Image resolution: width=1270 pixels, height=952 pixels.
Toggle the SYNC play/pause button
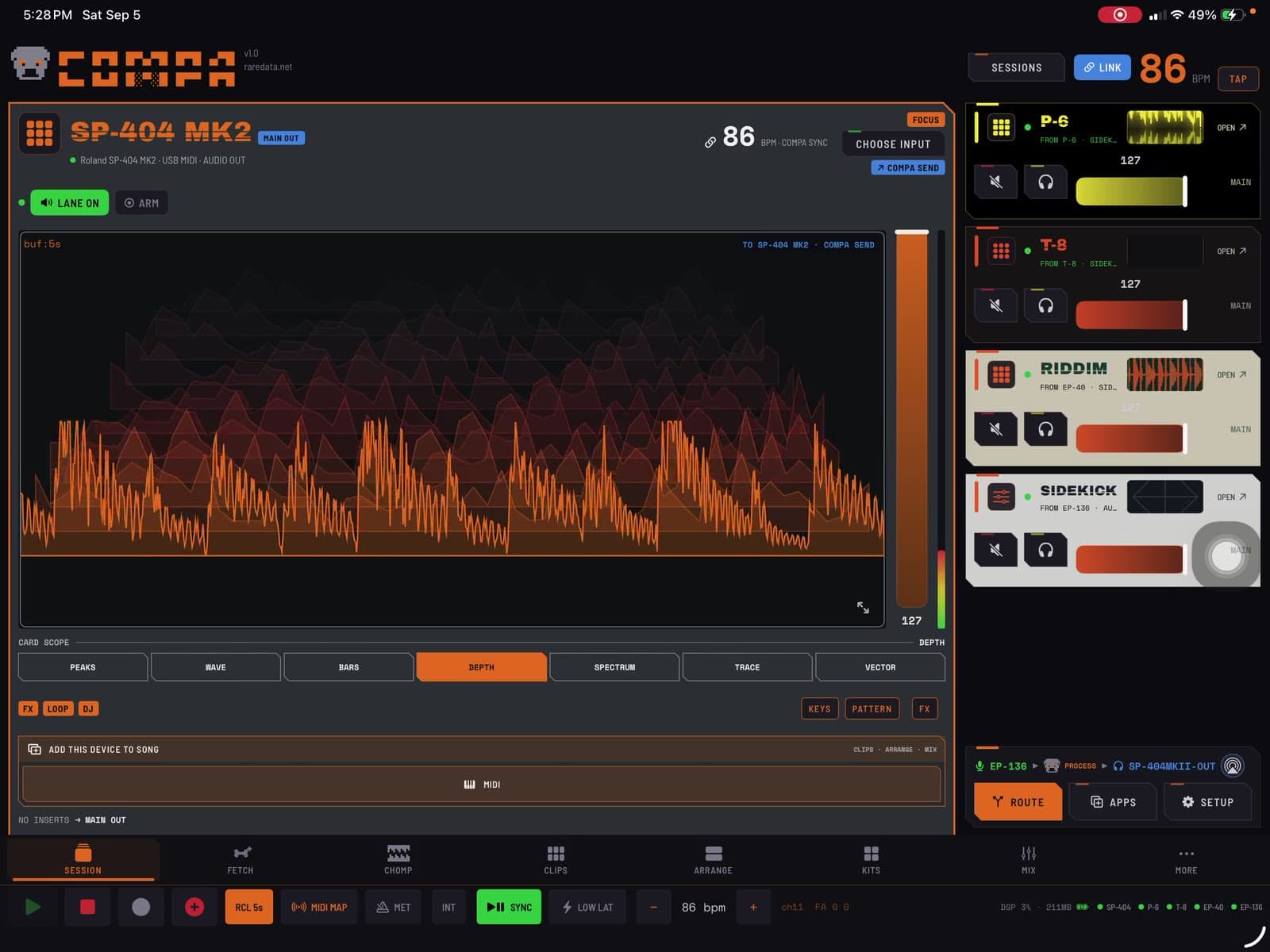coord(509,907)
